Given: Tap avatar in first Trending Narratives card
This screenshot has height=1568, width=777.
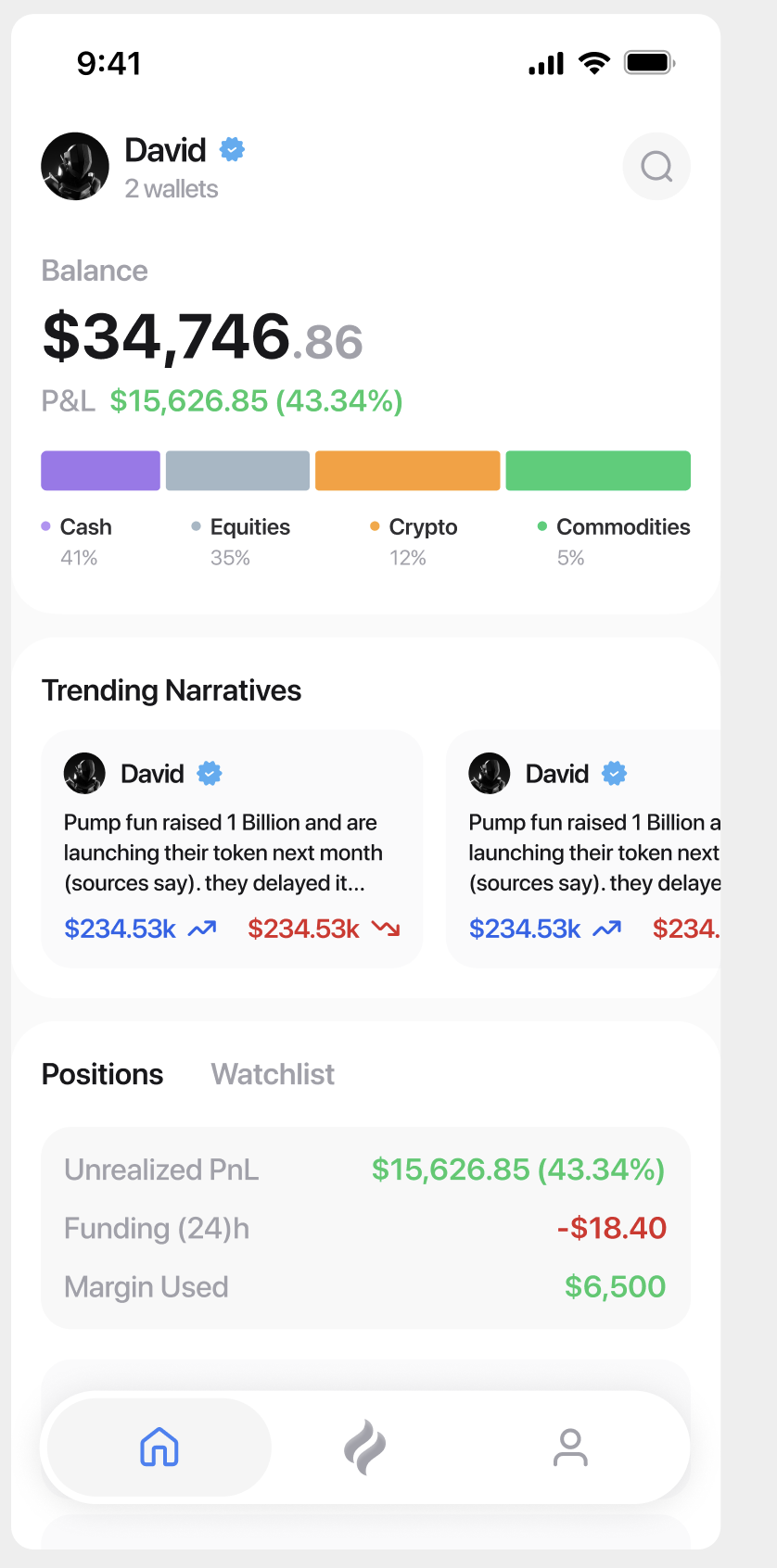Looking at the screenshot, I should pyautogui.click(x=84, y=773).
